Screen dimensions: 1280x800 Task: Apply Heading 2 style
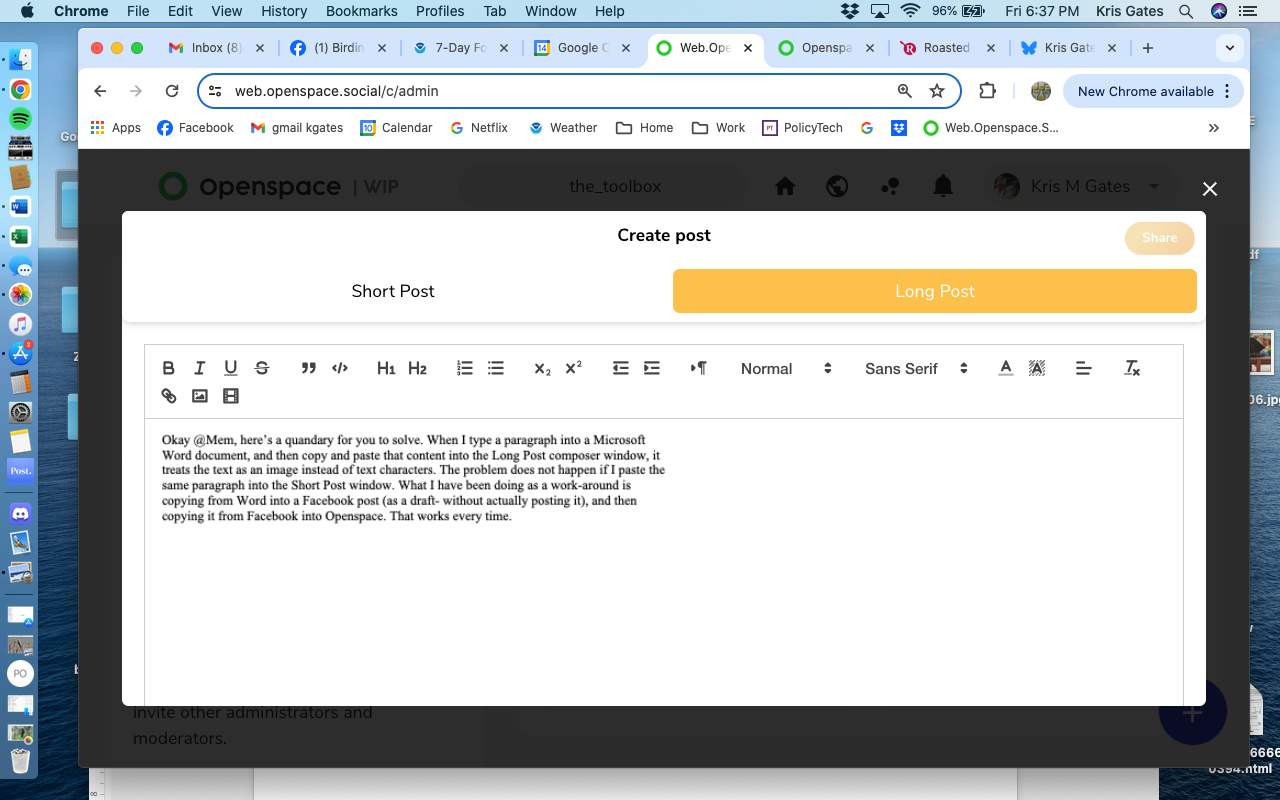point(417,368)
